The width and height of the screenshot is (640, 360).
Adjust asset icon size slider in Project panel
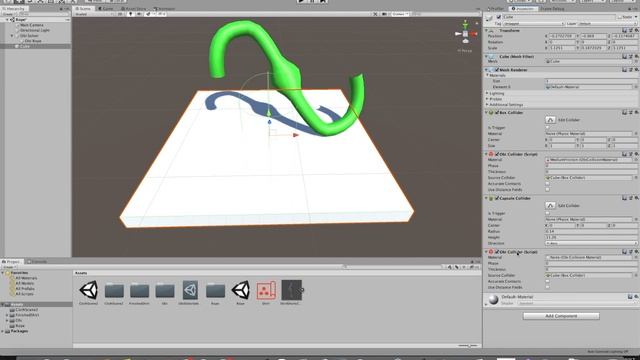(x=468, y=346)
